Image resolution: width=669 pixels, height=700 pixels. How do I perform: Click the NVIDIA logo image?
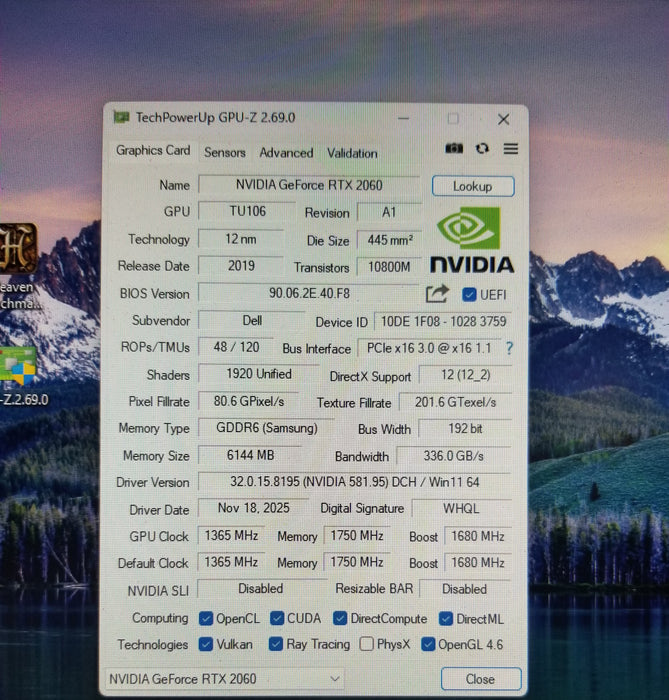[472, 239]
